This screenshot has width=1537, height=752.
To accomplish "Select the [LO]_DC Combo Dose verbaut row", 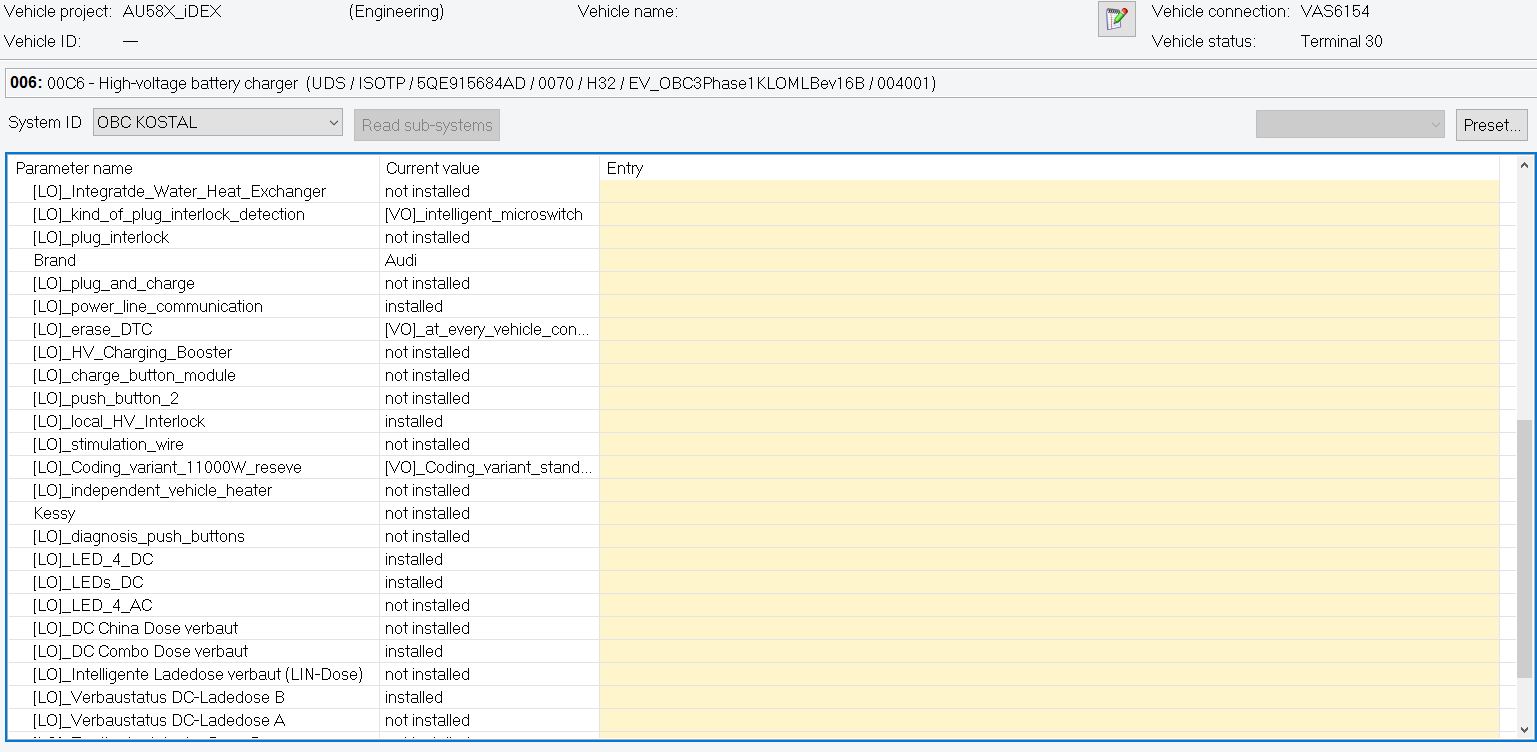I will [140, 651].
